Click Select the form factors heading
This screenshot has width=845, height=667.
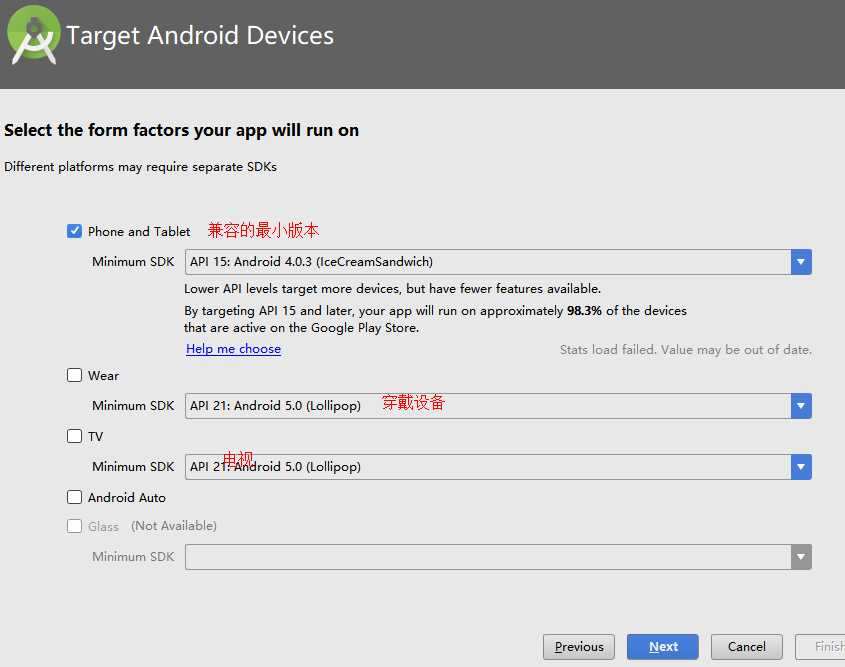(182, 130)
